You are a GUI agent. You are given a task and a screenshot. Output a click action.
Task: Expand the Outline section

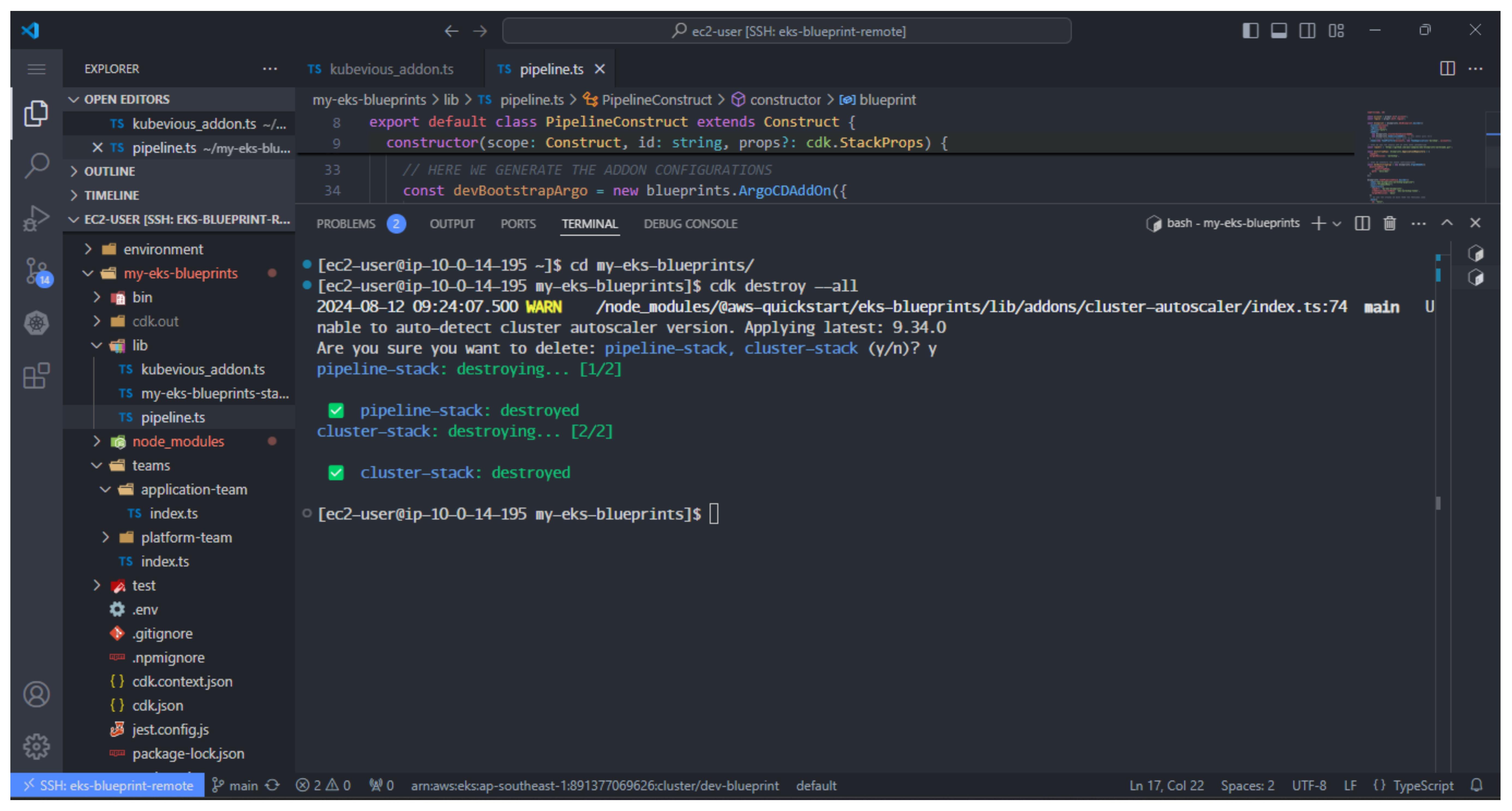pos(179,171)
